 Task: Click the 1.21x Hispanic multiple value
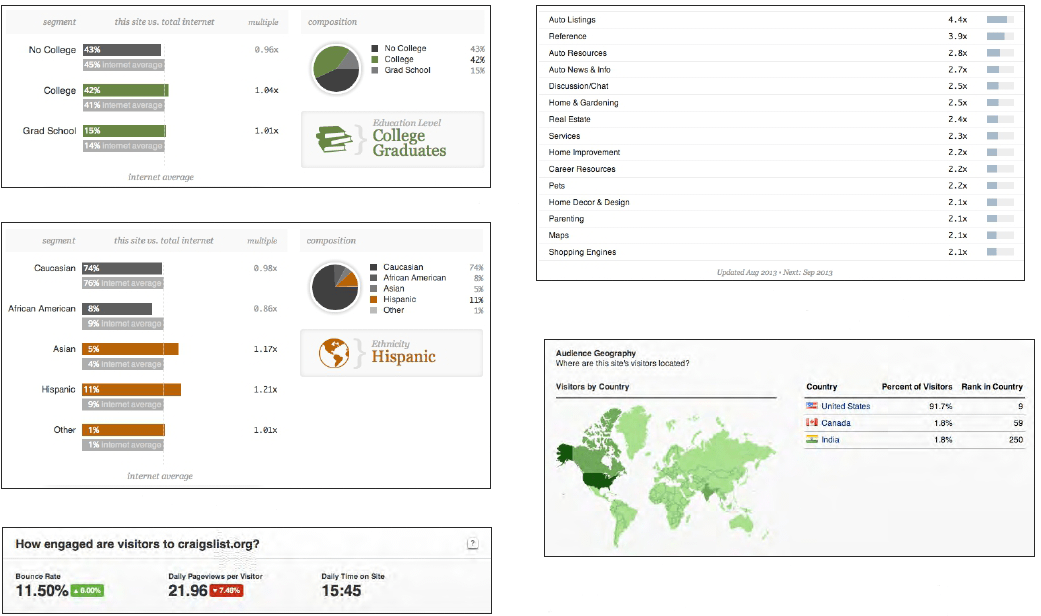click(265, 390)
